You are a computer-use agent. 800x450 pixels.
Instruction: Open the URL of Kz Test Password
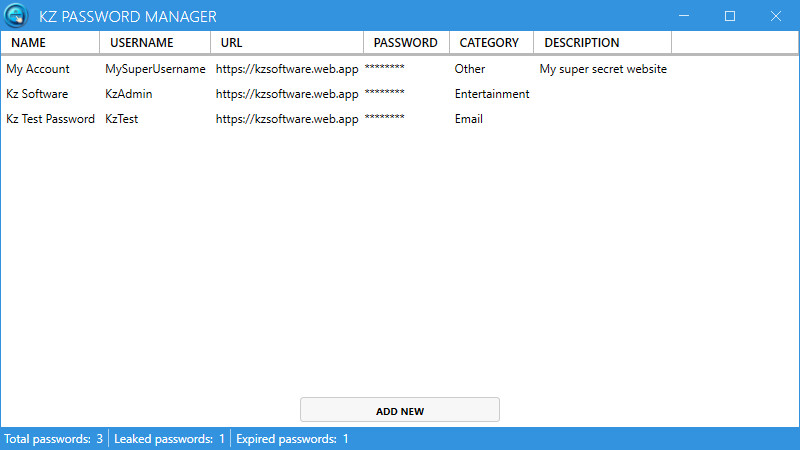point(287,119)
